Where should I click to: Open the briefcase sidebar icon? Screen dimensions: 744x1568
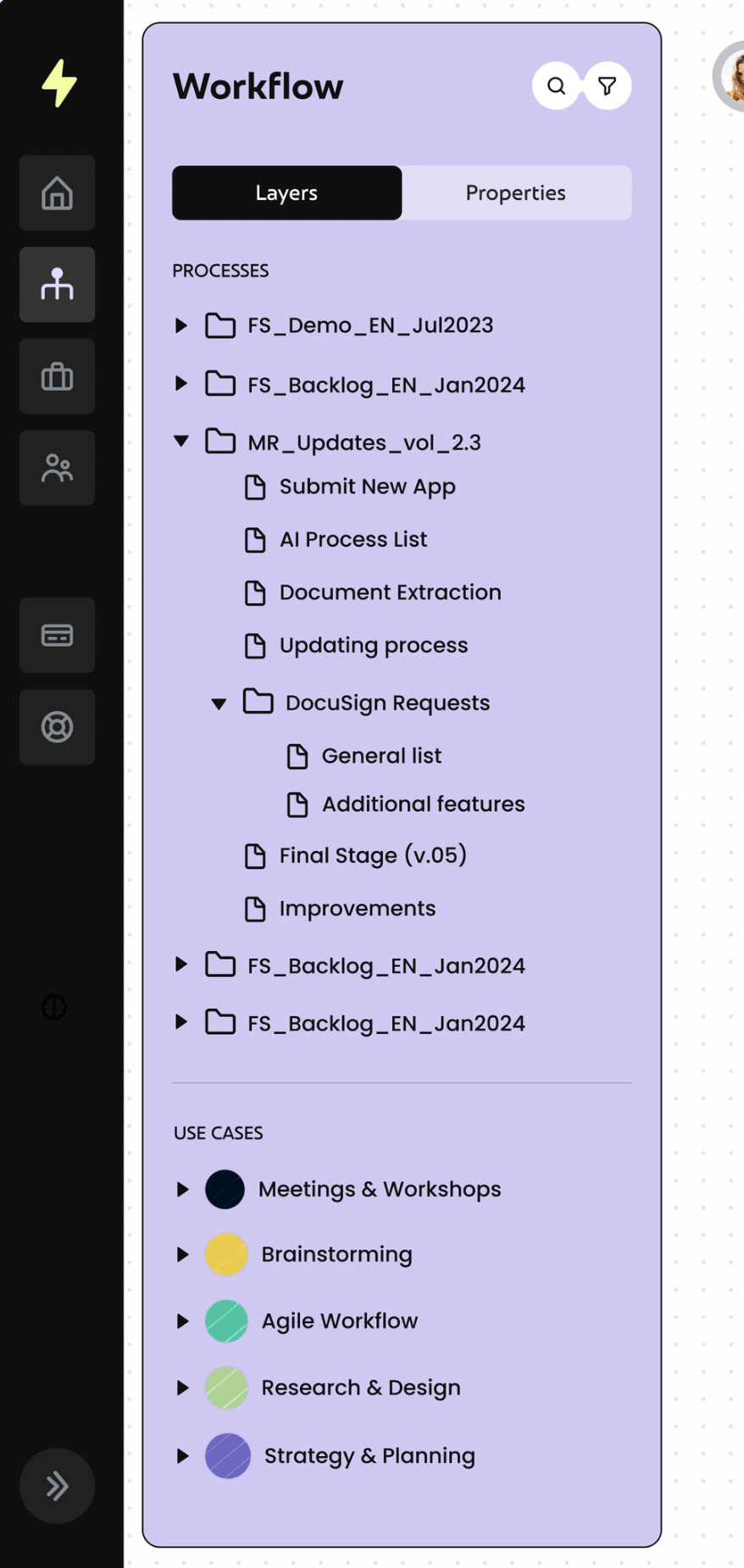tap(57, 376)
